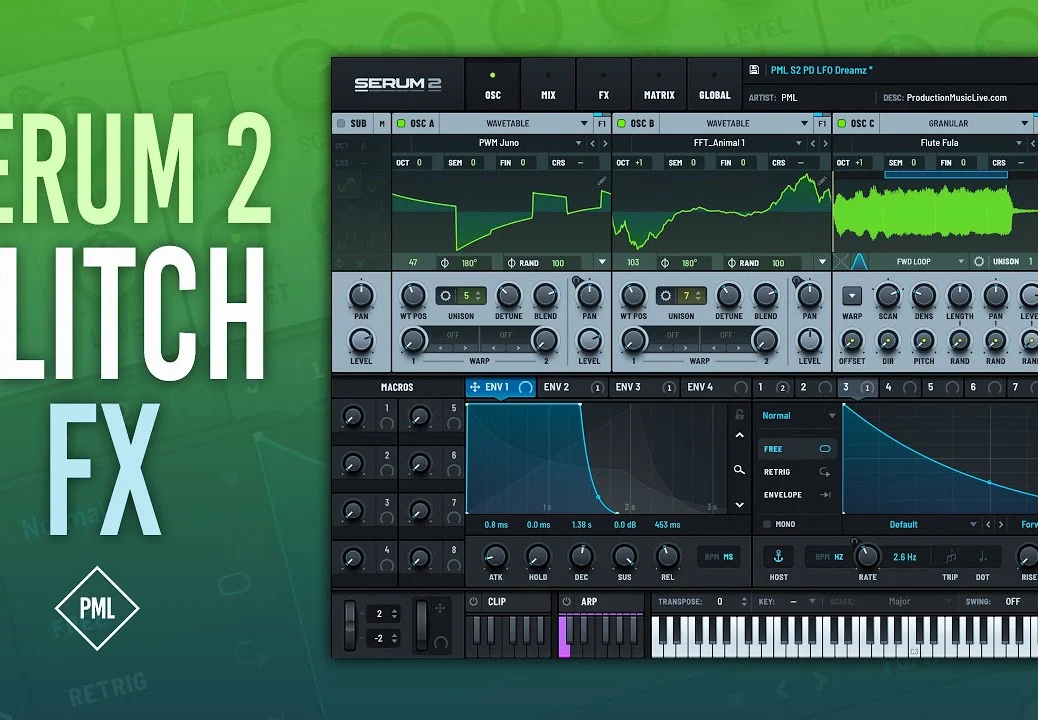Enable the SUB oscillator

tap(341, 123)
